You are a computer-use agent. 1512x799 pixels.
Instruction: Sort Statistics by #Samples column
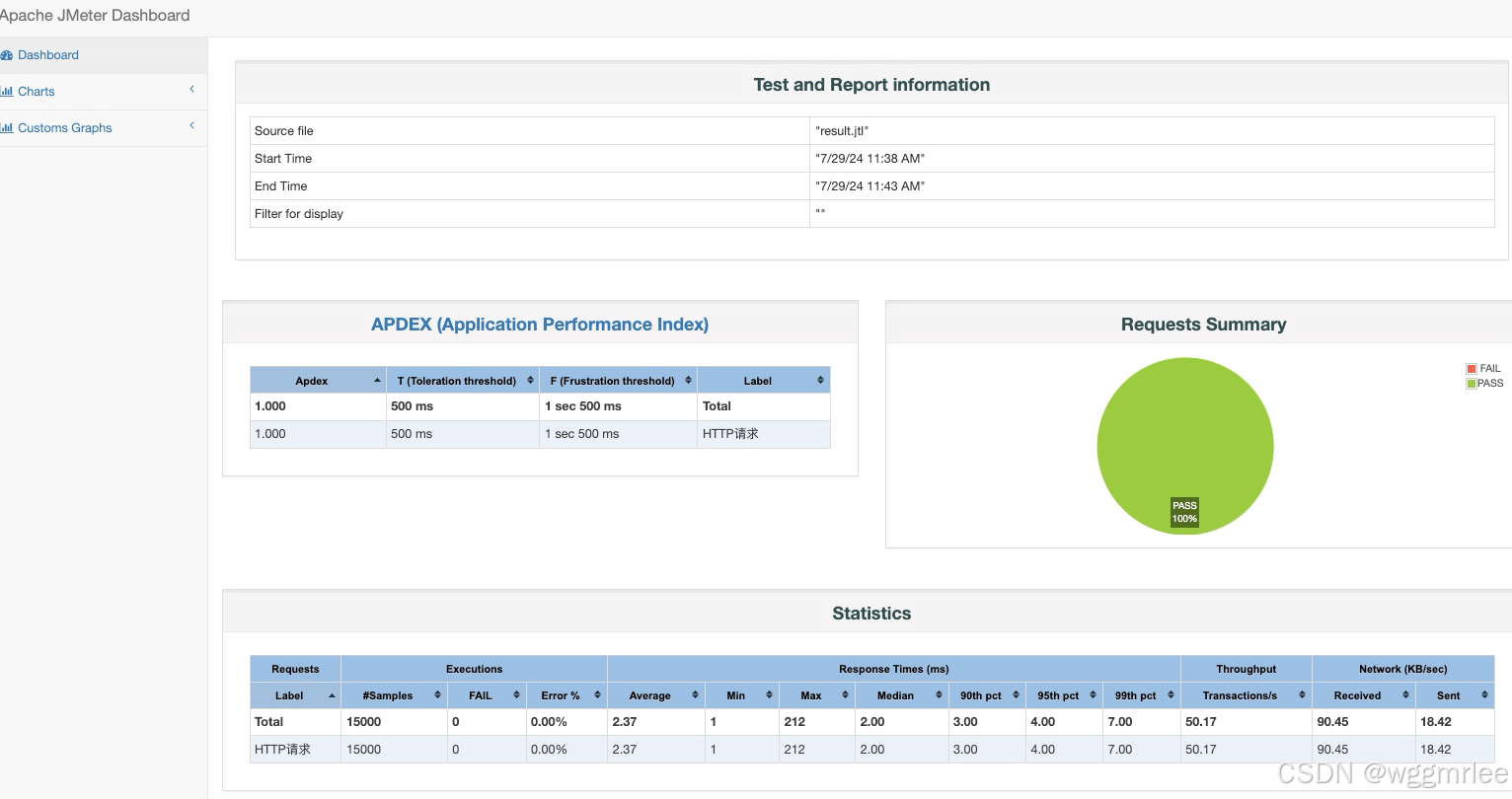tap(394, 695)
